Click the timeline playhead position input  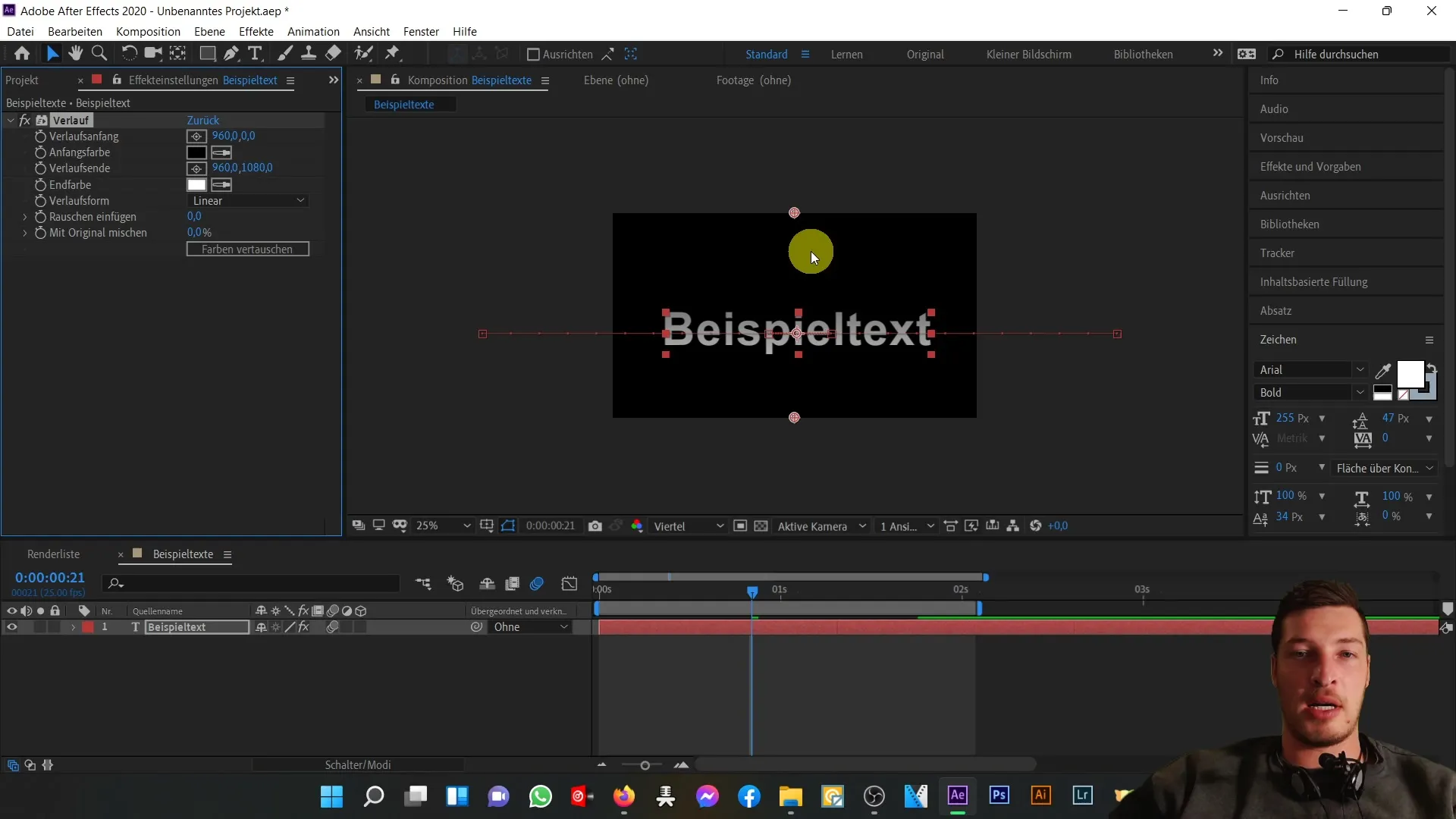click(x=49, y=577)
